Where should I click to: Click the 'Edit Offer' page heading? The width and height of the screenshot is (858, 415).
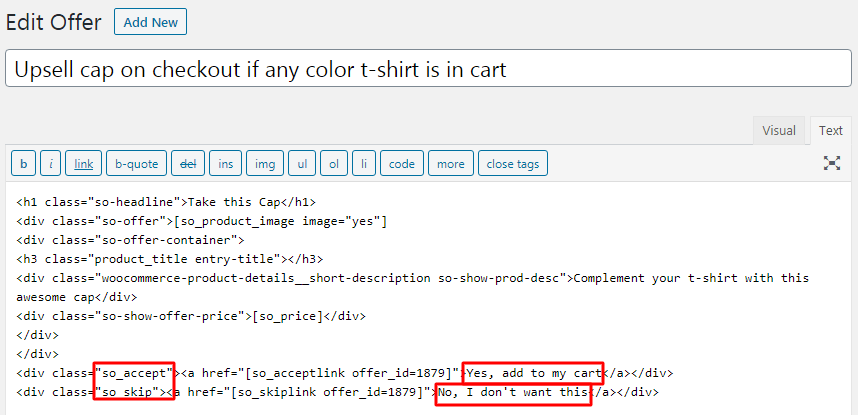[54, 22]
